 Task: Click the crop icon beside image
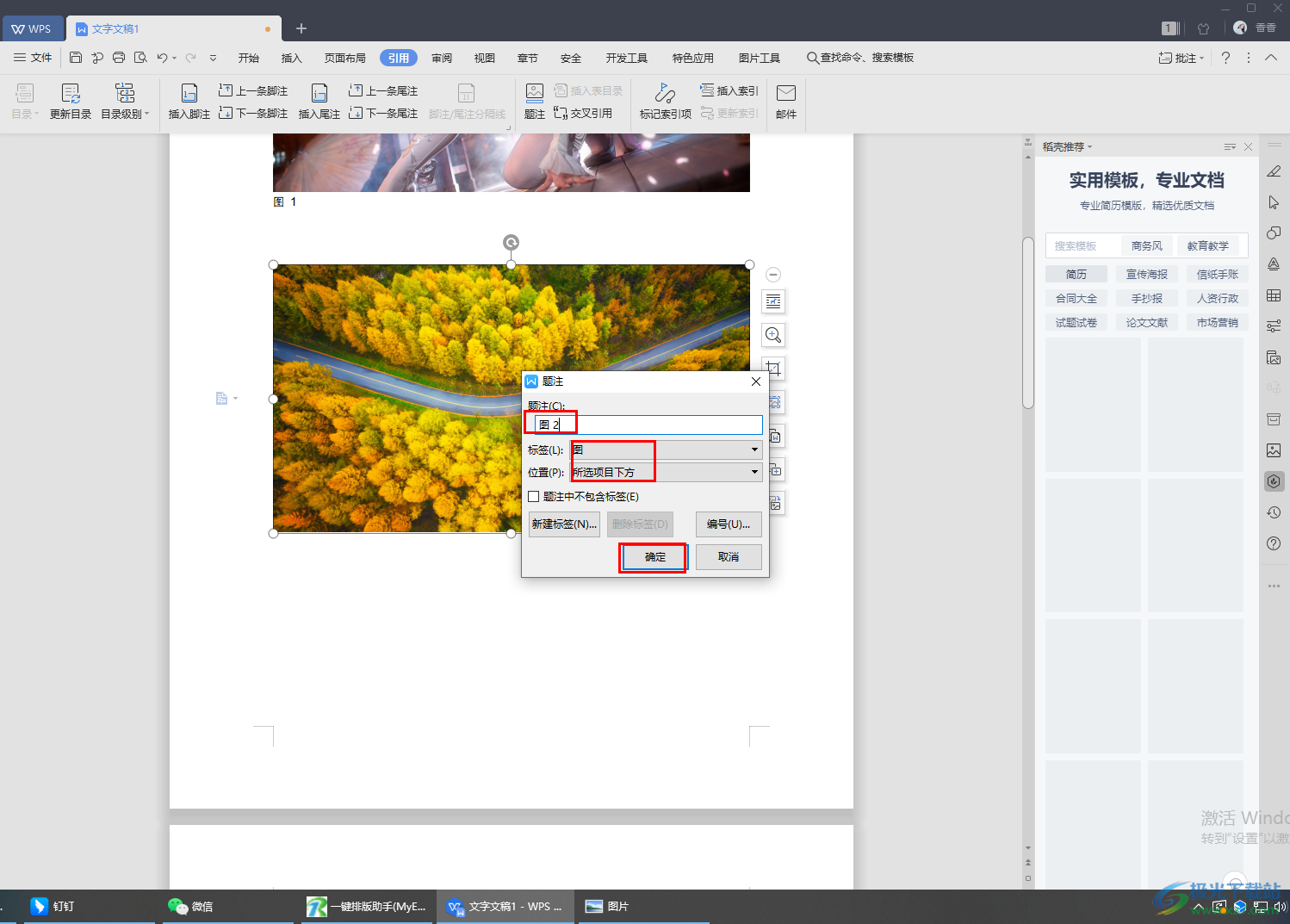tap(773, 369)
